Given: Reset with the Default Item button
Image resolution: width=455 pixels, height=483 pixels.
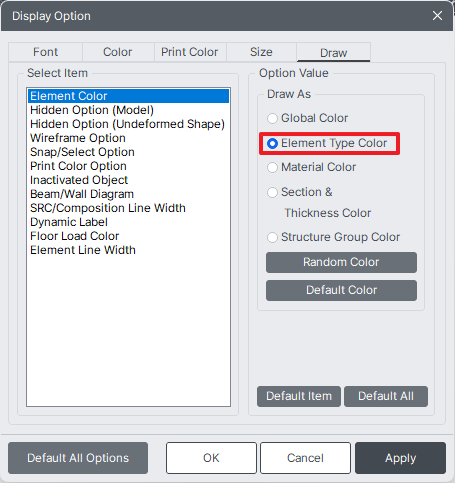Looking at the screenshot, I should [x=299, y=396].
